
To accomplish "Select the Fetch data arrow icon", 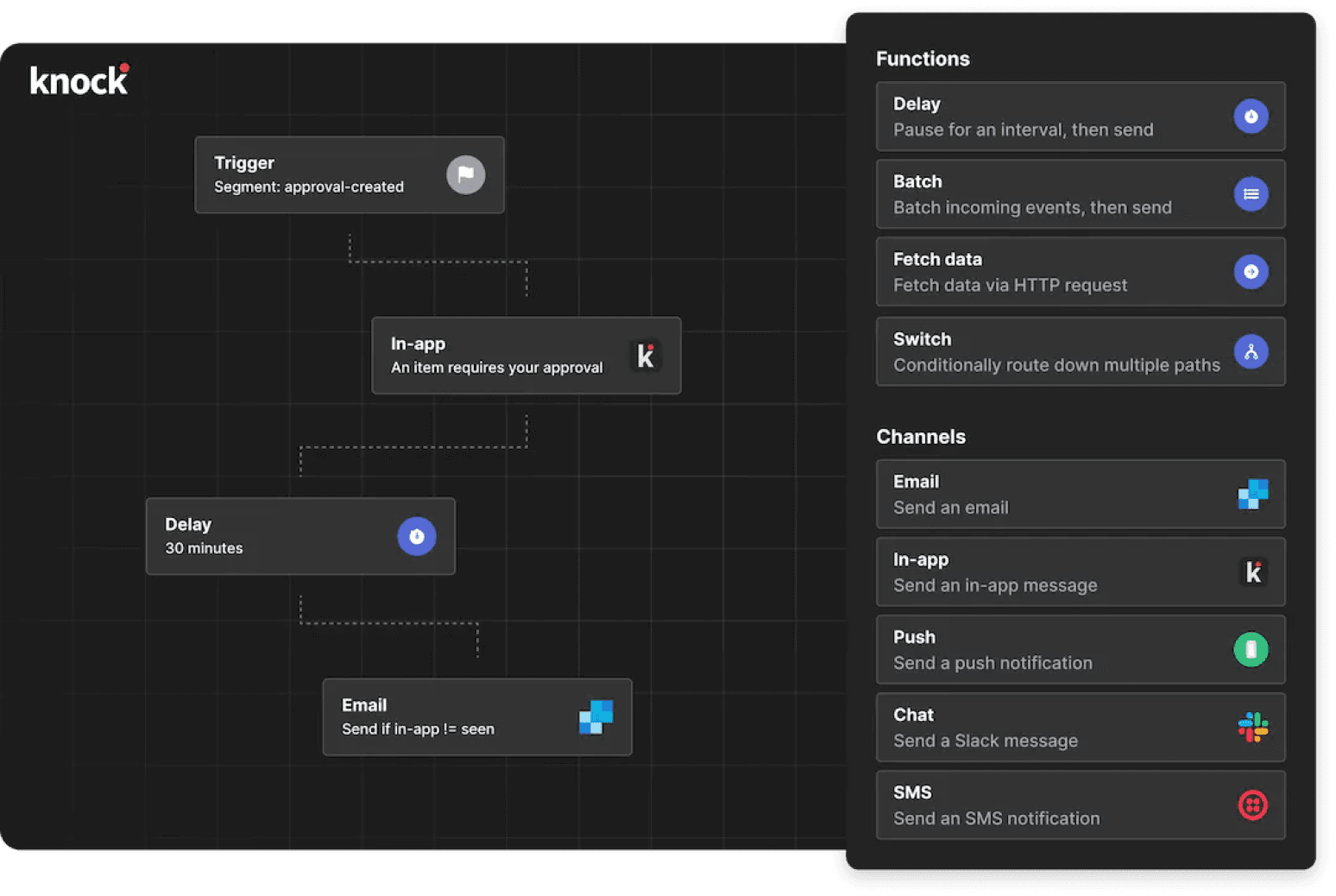I will point(1251,272).
